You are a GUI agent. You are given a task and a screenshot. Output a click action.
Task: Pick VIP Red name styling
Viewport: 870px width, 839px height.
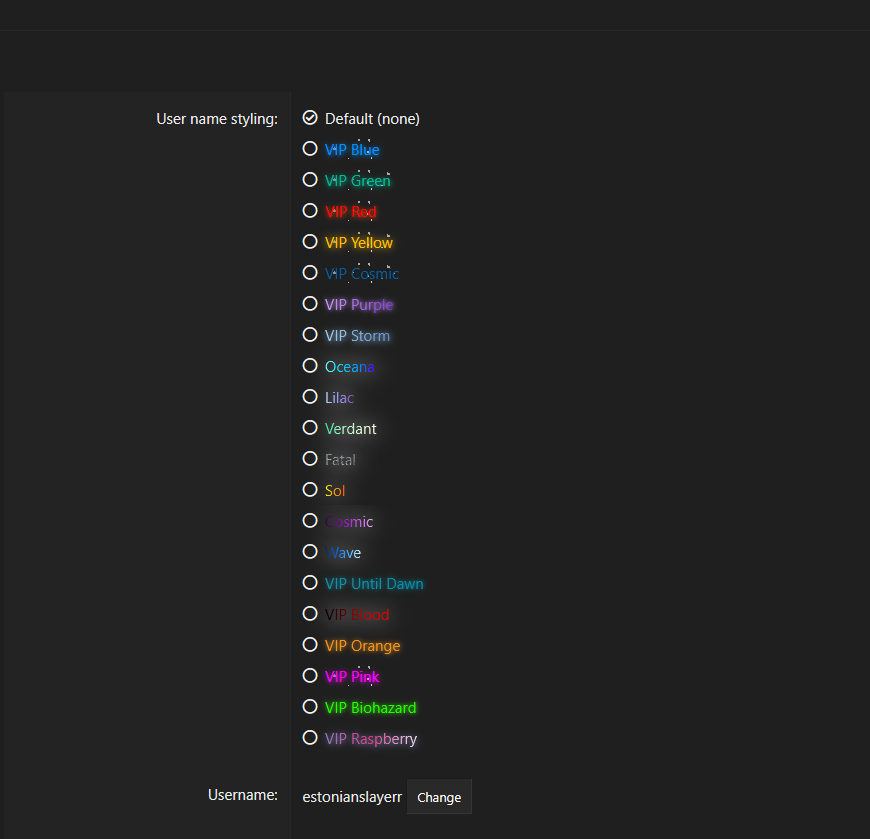310,211
